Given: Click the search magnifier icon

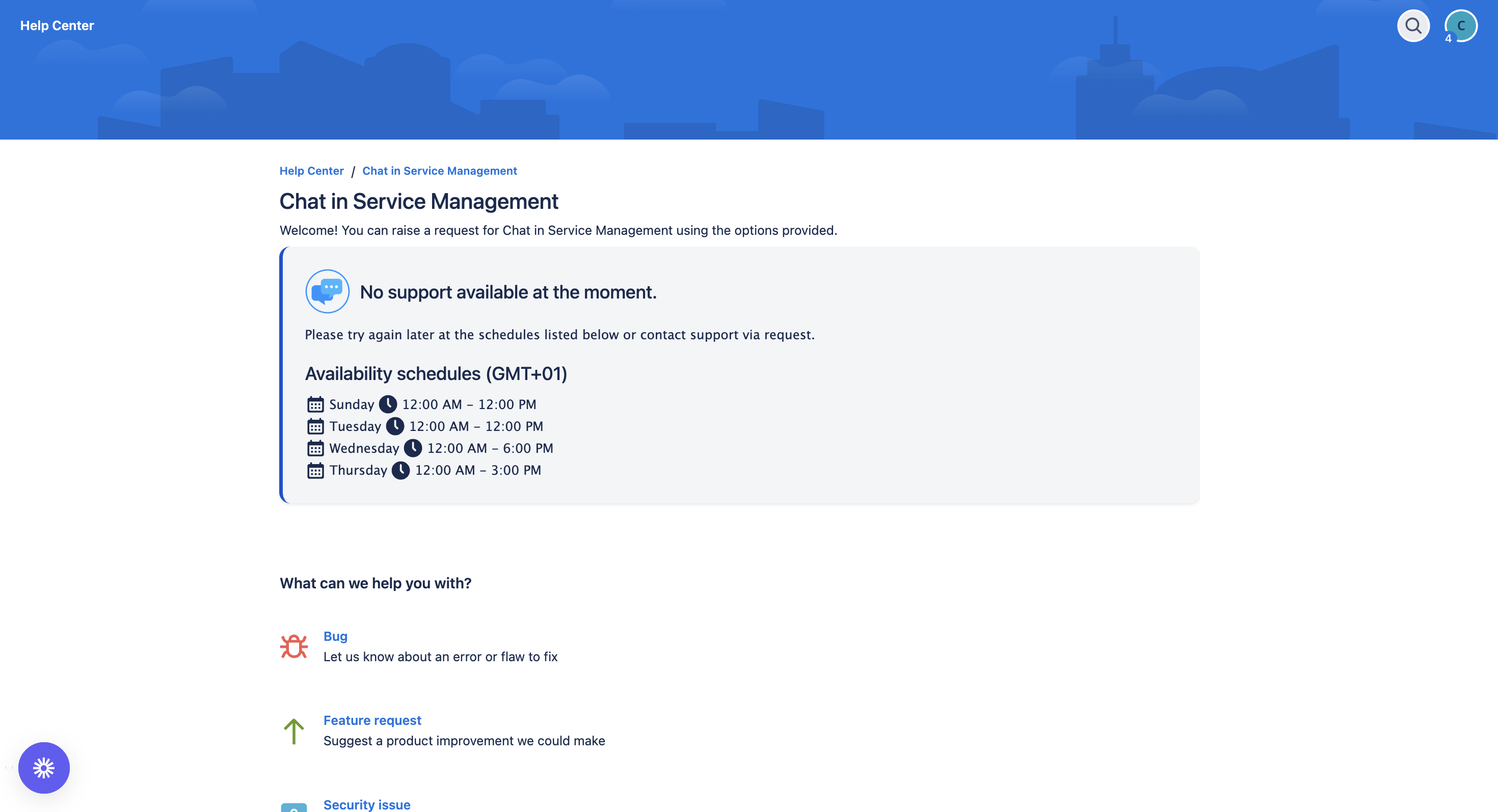Looking at the screenshot, I should tap(1413, 25).
